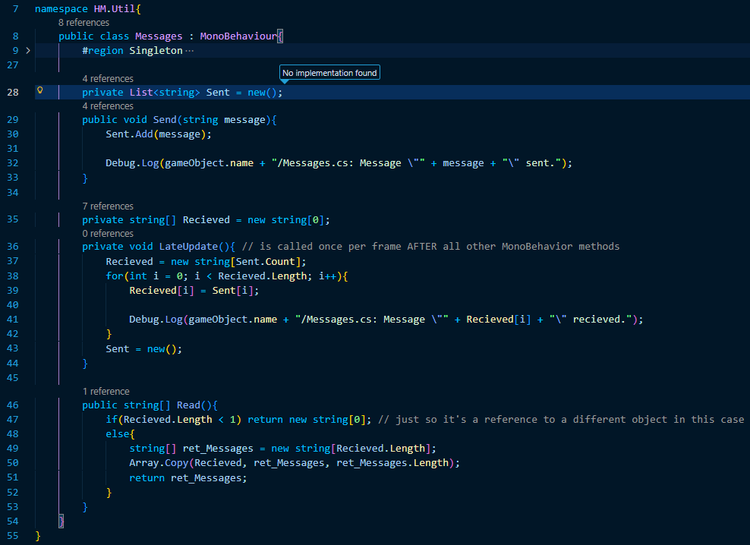Click the 'HM.Util' namespace name

click(x=114, y=9)
